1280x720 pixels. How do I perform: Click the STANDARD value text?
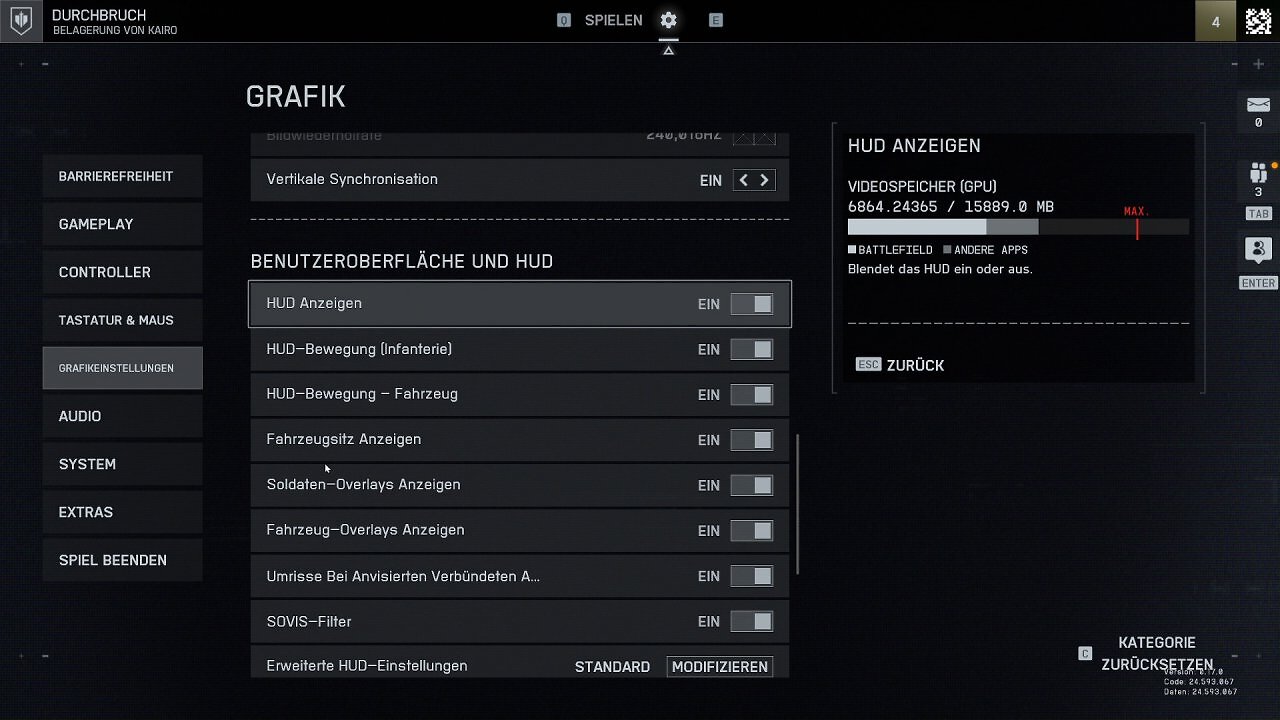pos(612,666)
